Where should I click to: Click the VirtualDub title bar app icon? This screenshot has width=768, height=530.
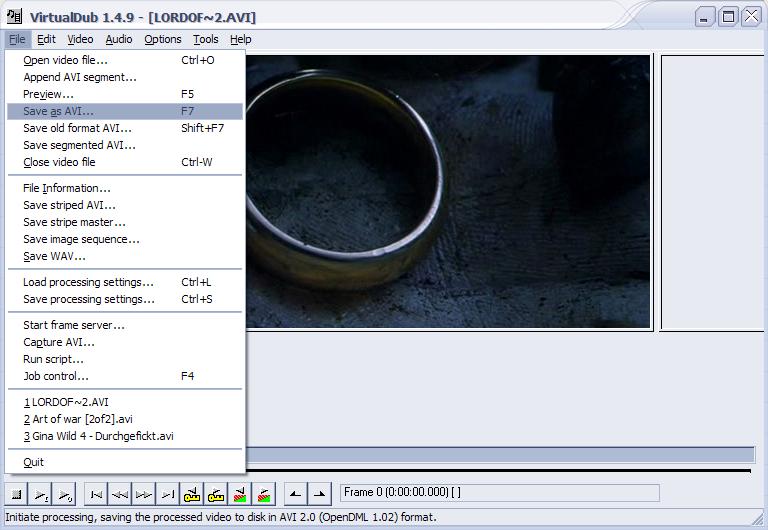tap(14, 17)
